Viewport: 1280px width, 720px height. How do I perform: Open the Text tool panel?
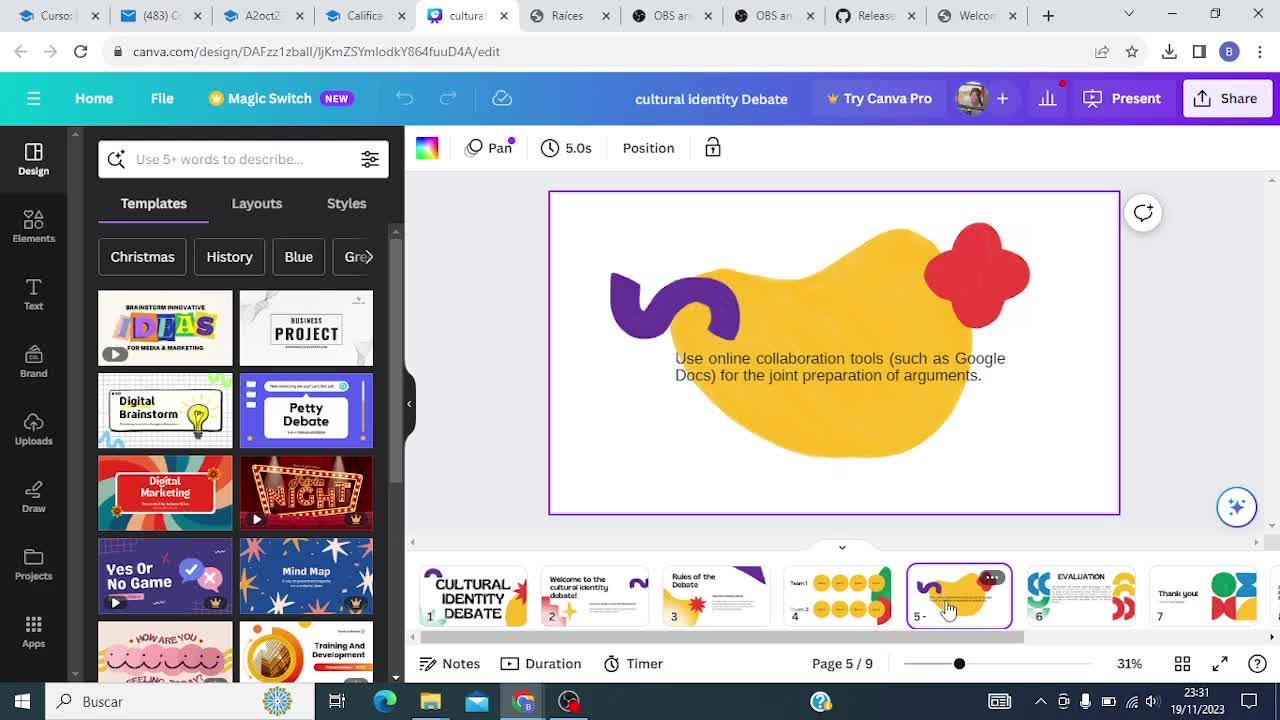33,294
